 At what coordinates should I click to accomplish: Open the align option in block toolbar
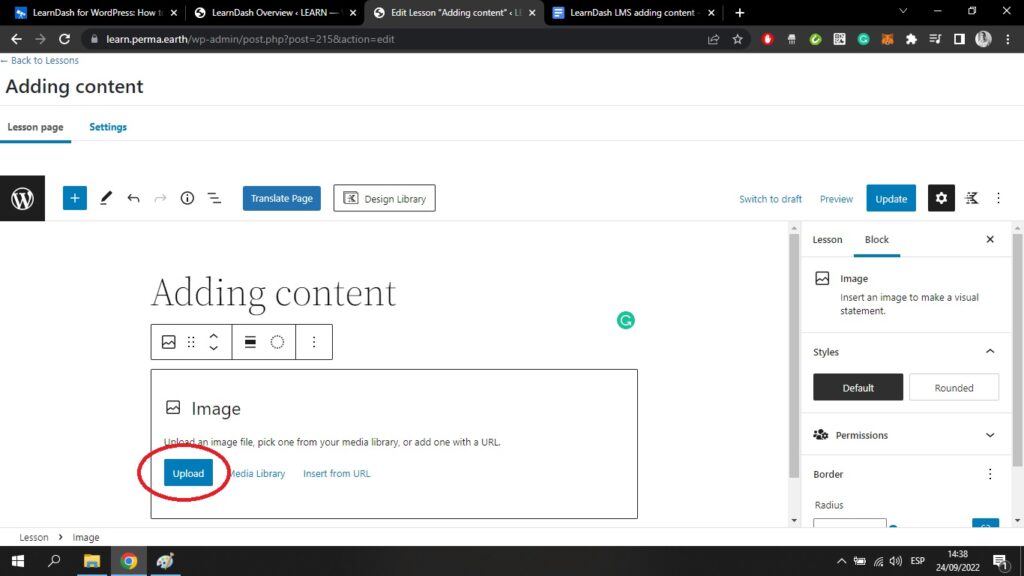250,342
